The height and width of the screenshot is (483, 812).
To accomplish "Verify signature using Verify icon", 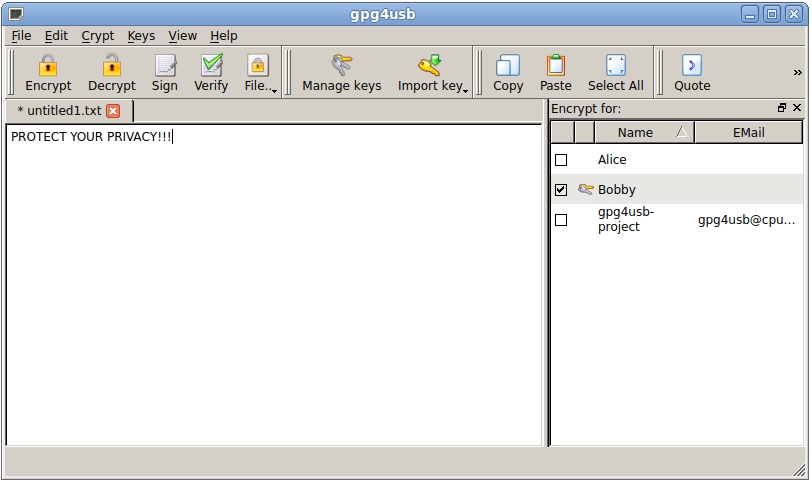I will (x=211, y=65).
